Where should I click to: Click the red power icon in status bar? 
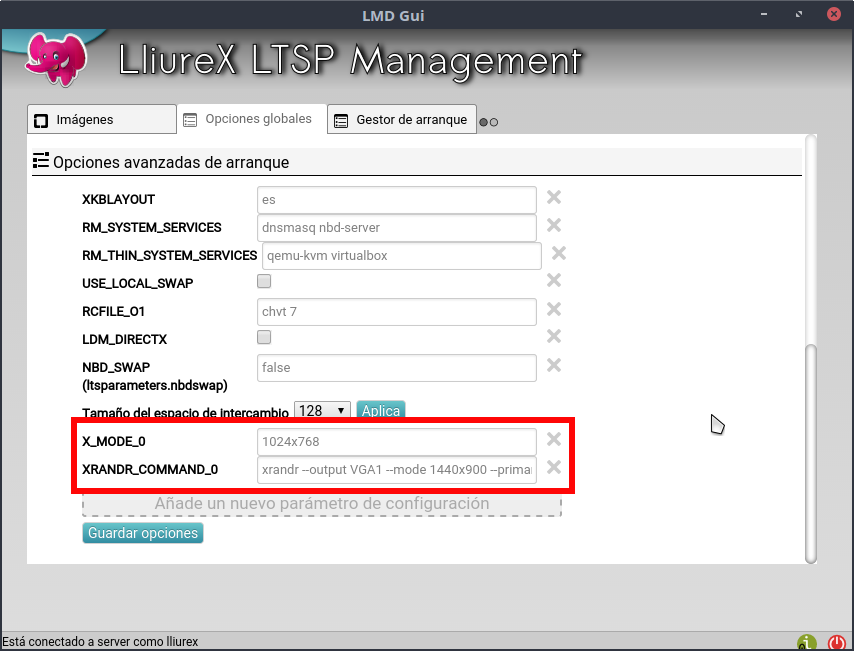837,642
